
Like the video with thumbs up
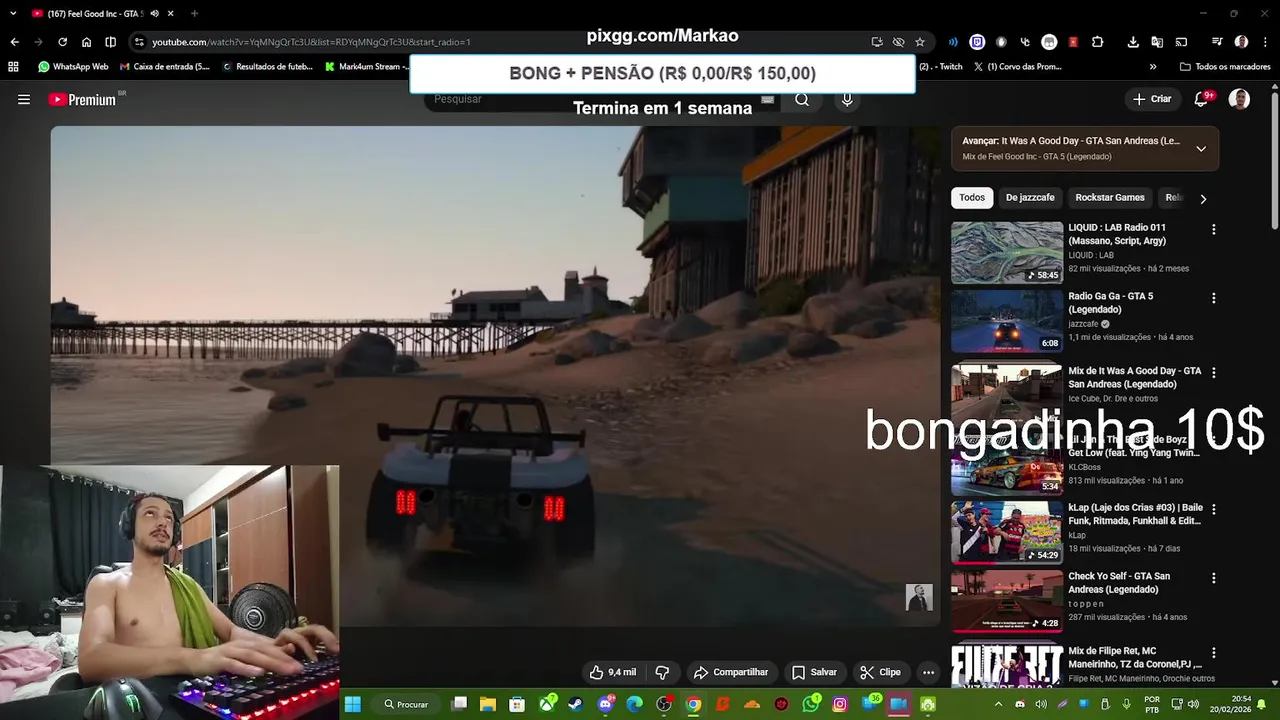(613, 672)
